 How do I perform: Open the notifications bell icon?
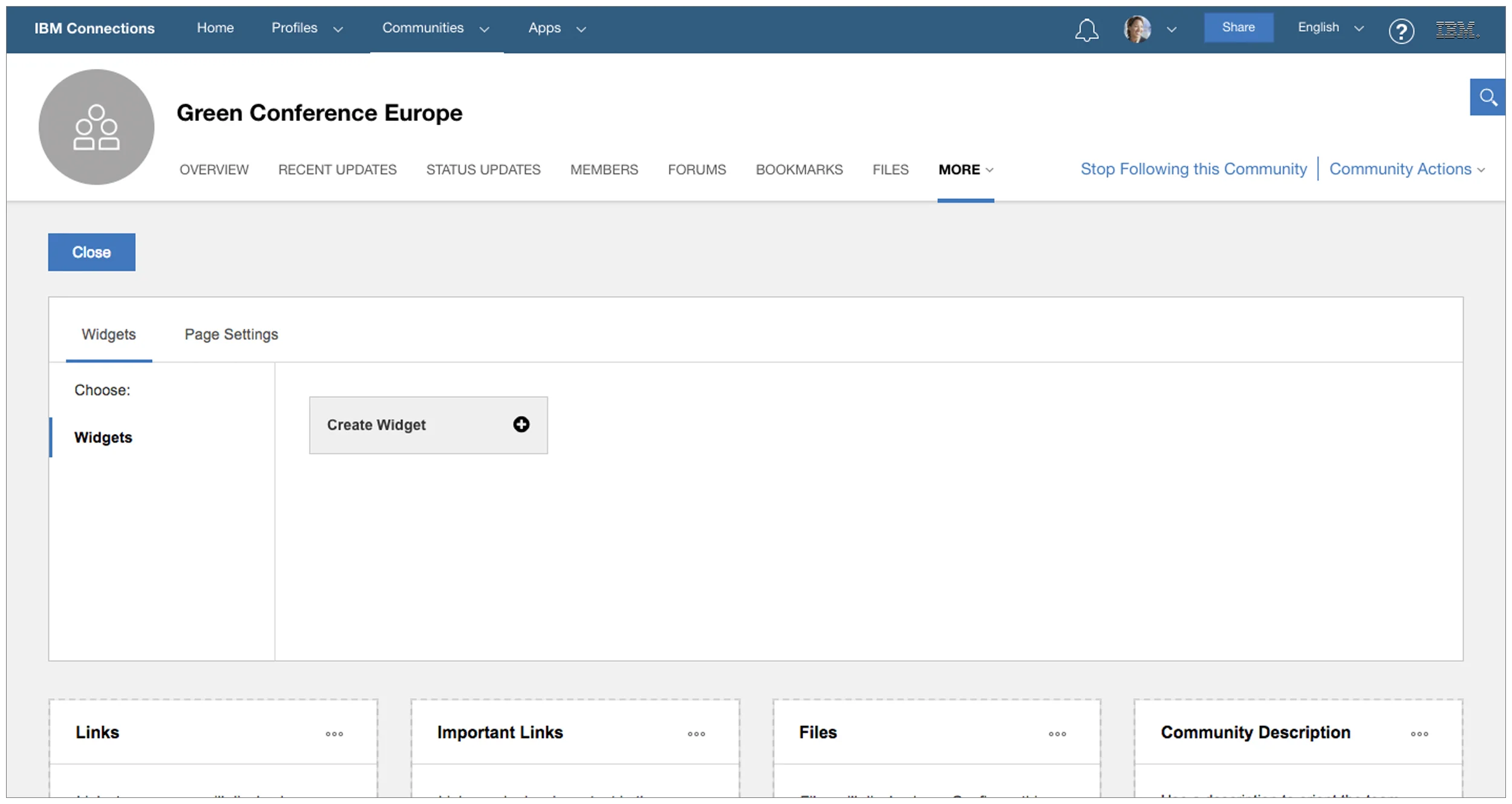click(1086, 30)
